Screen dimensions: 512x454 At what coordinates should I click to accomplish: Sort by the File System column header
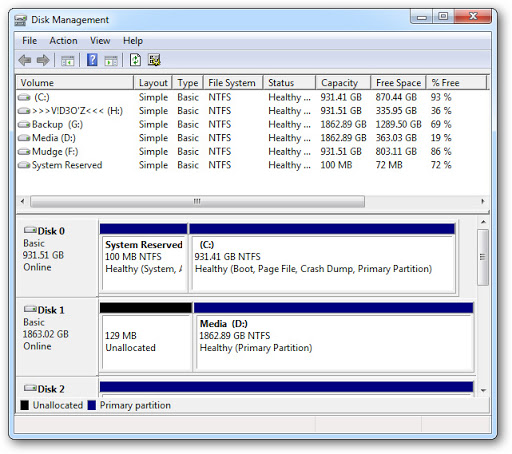coord(233,83)
